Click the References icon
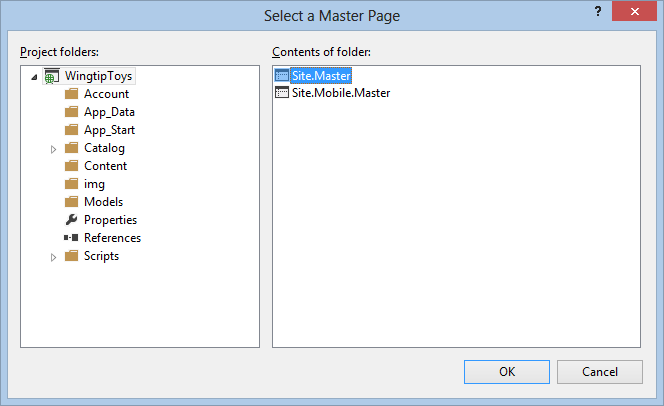Screen dimensions: 664x406 (x=71, y=238)
